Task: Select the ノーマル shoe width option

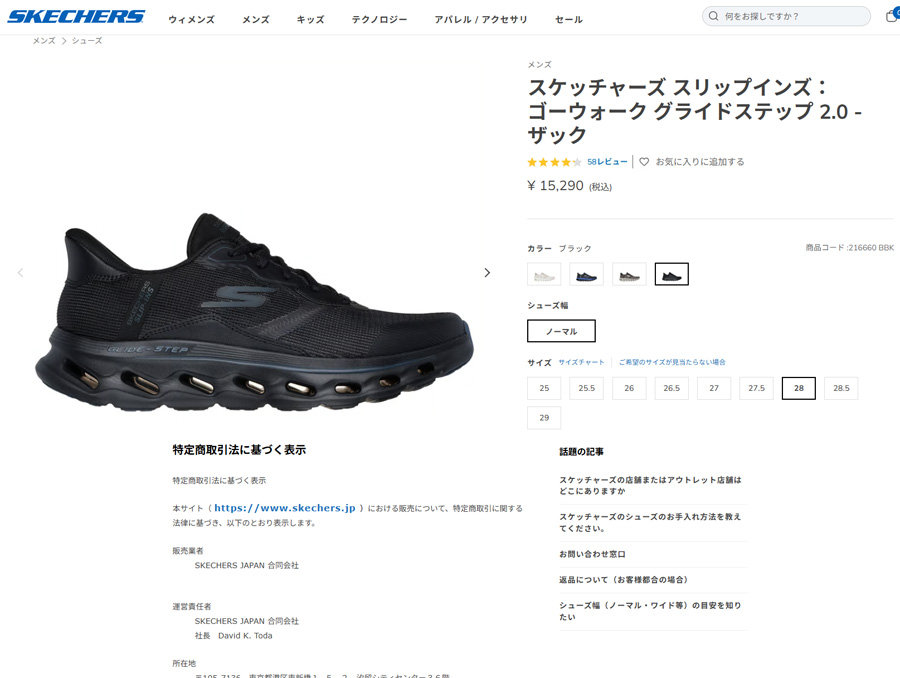Action: (561, 331)
